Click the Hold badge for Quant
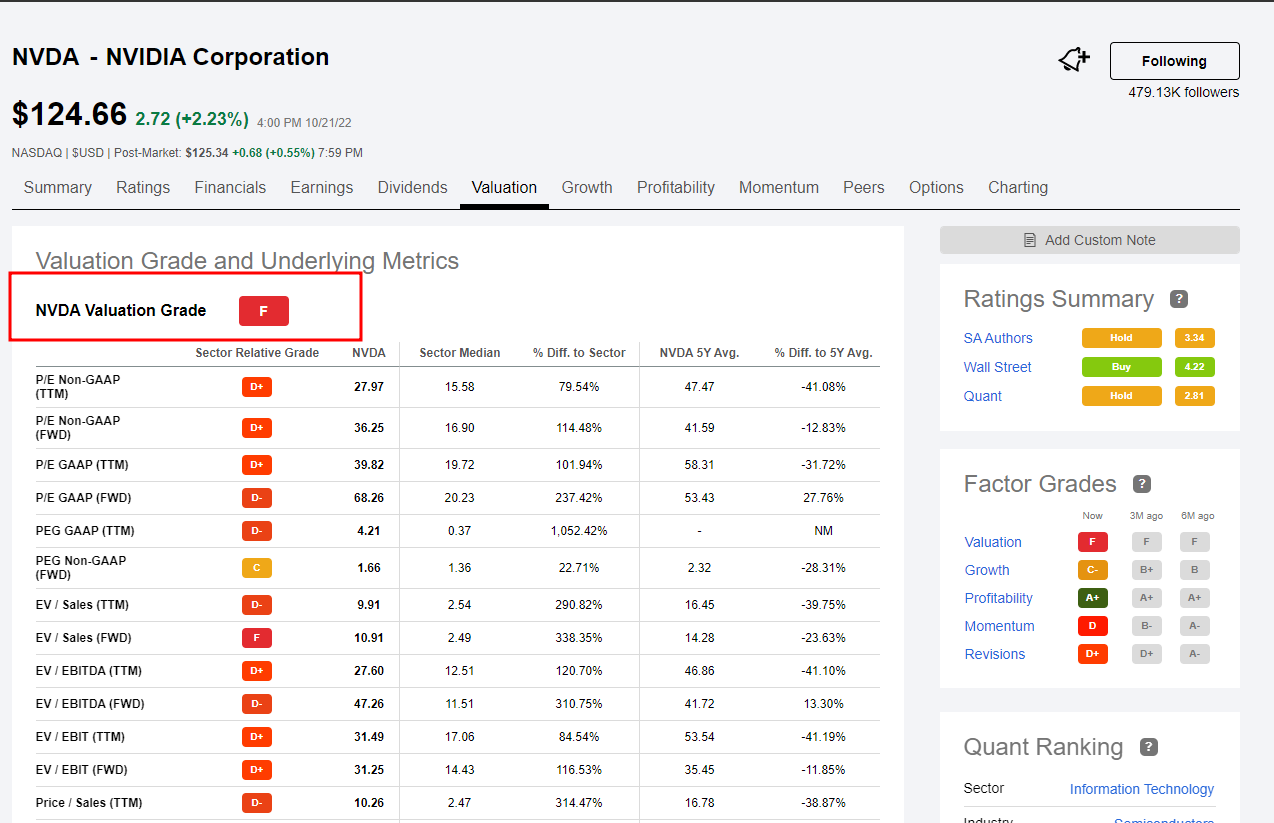The image size is (1274, 823). (1122, 396)
